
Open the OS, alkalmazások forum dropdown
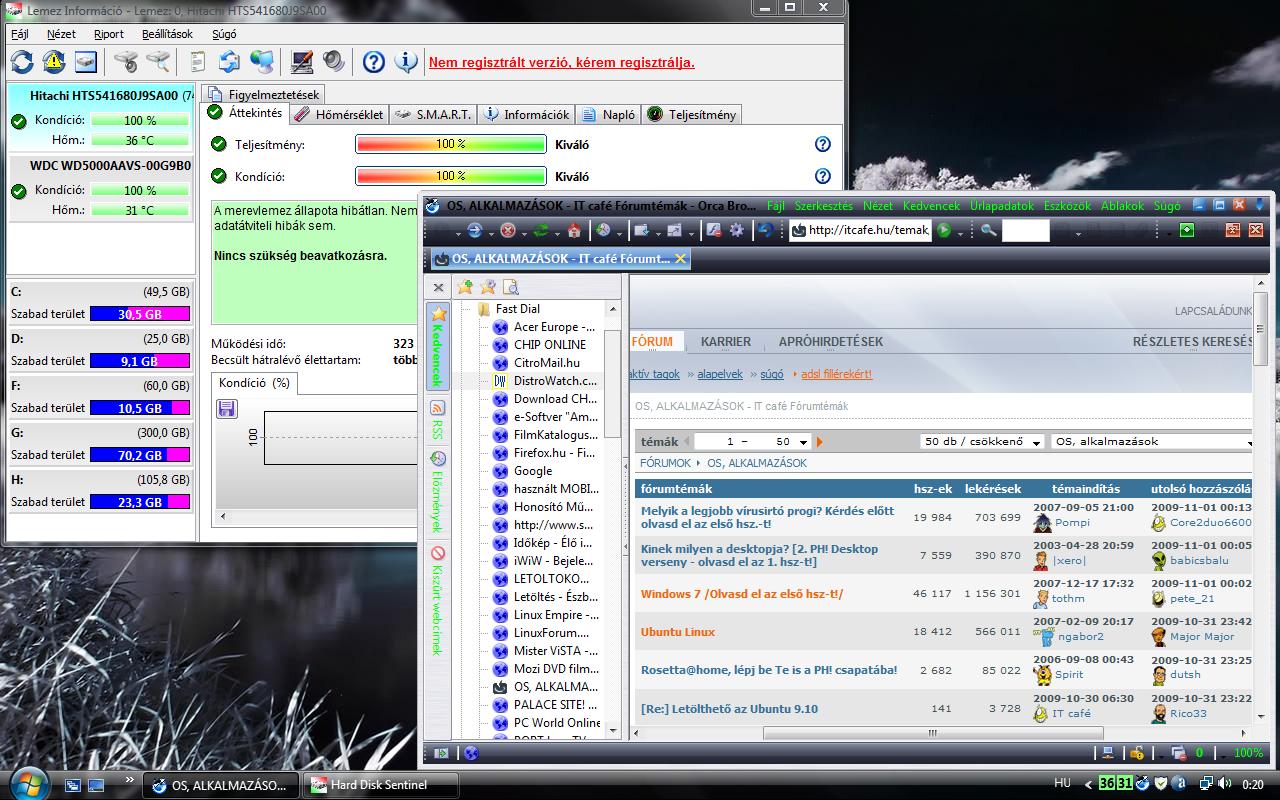(x=1152, y=442)
